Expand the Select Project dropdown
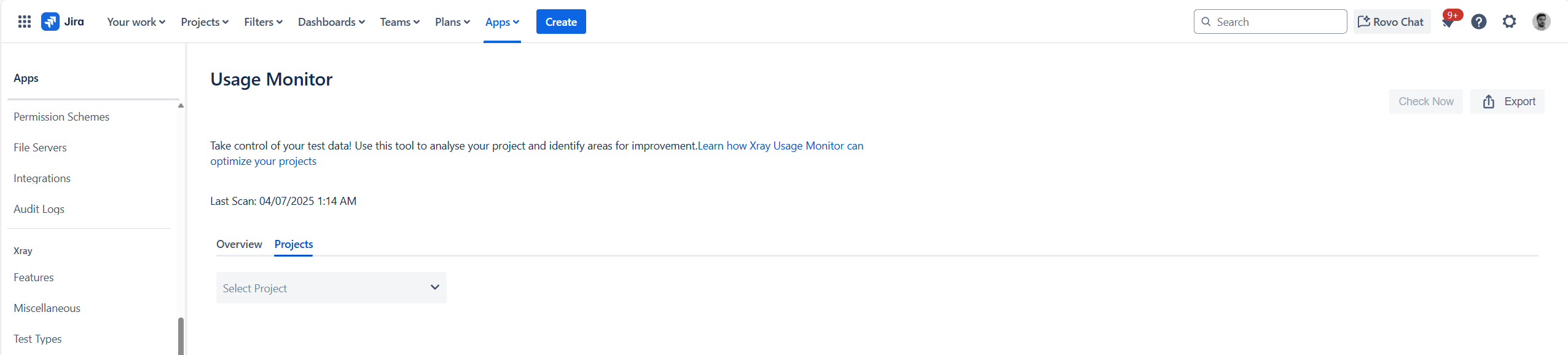1568x355 pixels. tap(331, 287)
